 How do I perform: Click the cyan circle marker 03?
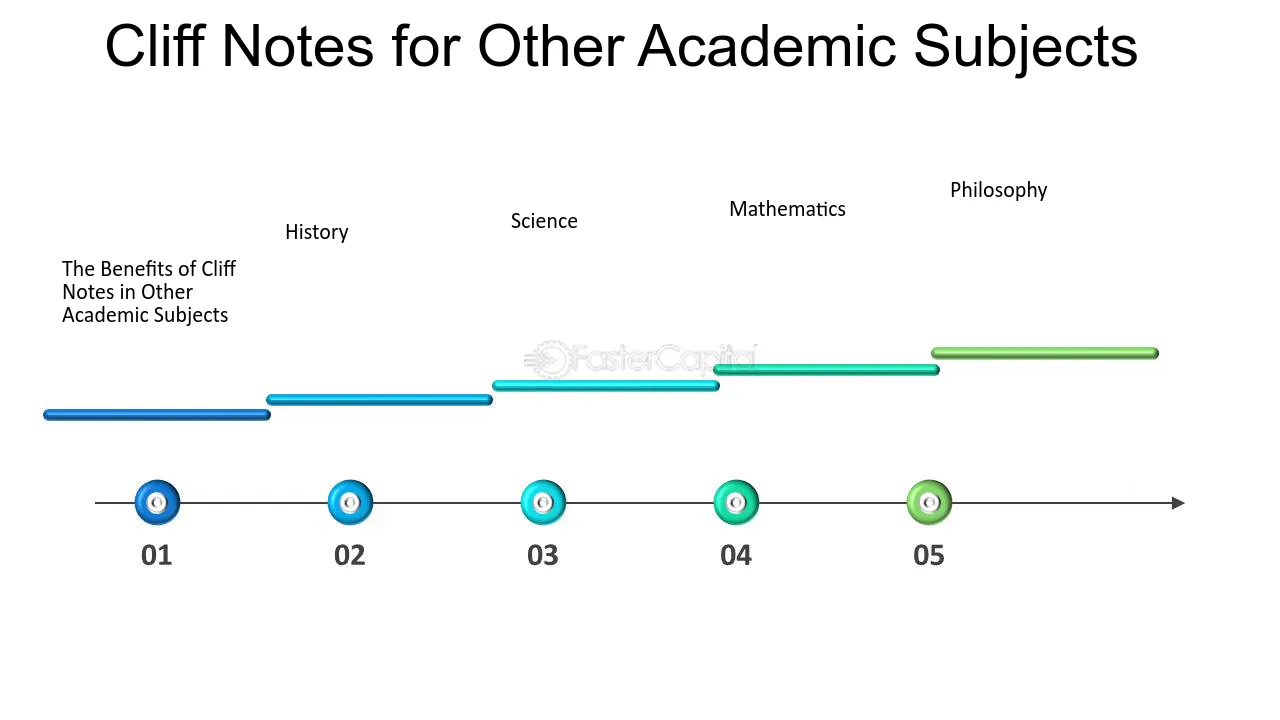[543, 503]
